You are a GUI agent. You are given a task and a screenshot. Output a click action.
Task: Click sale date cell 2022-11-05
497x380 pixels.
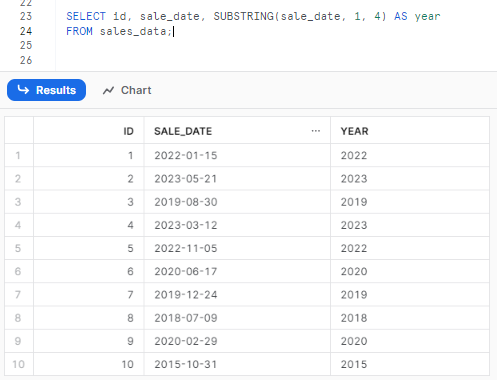(237, 248)
